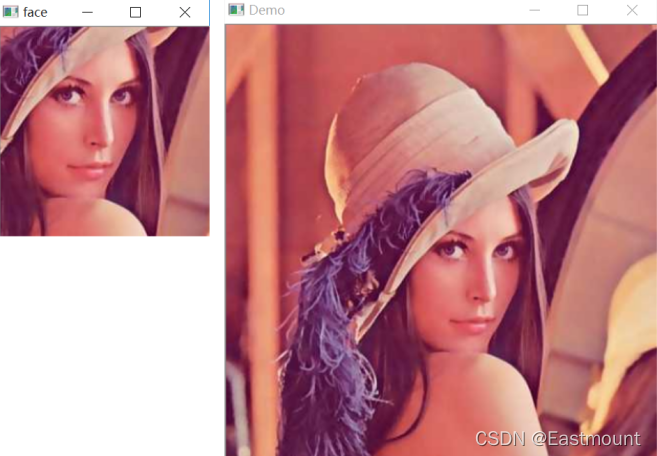Click the woman's nose in the Demo image
Viewport: 657px width, 456px height.
(486, 285)
